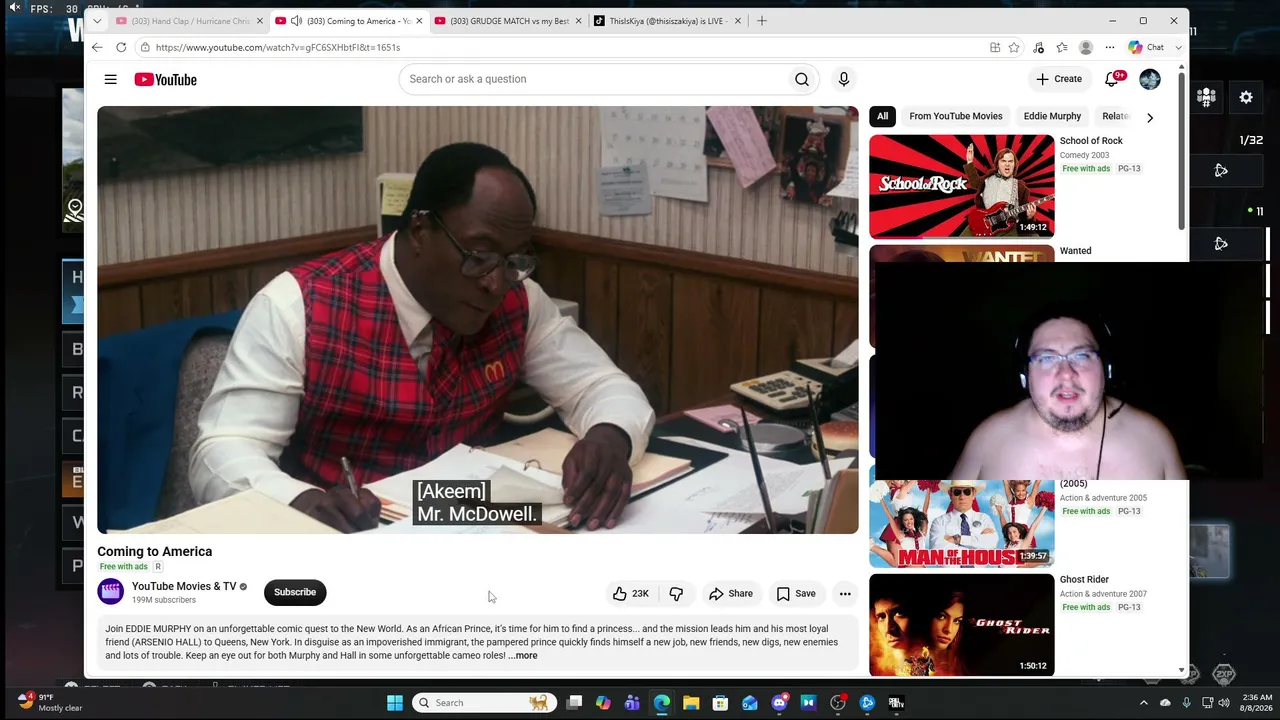Click the Coming to America video player
The height and width of the screenshot is (720, 1280).
(478, 320)
